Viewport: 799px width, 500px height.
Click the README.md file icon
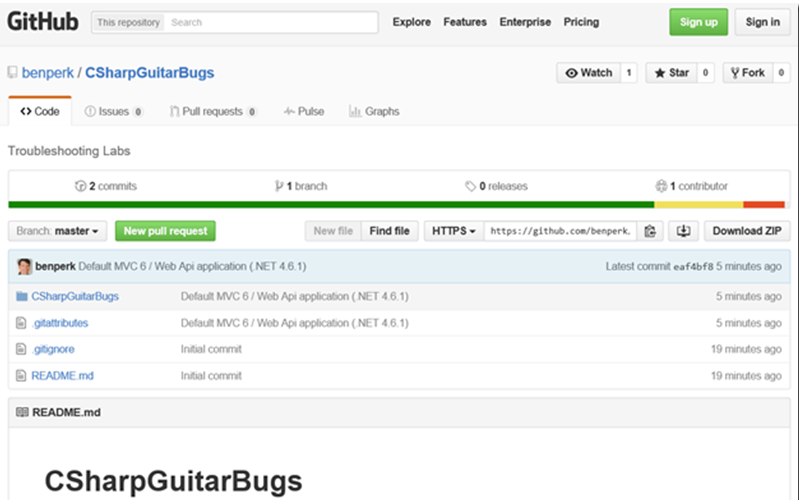tap(22, 376)
